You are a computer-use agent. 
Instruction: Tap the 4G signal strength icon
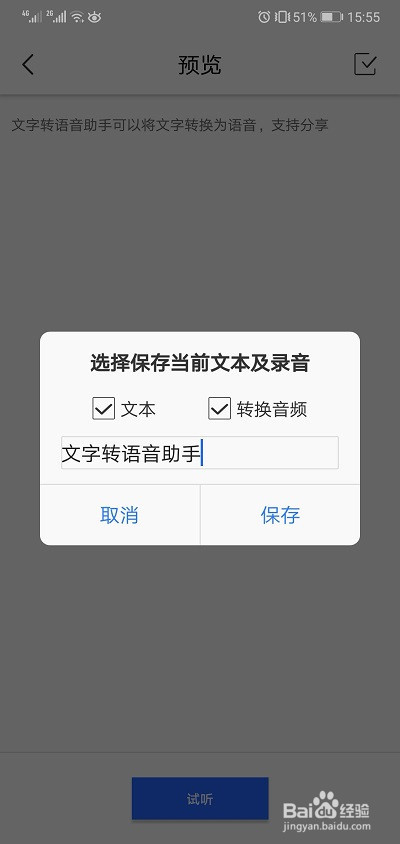tap(32, 16)
